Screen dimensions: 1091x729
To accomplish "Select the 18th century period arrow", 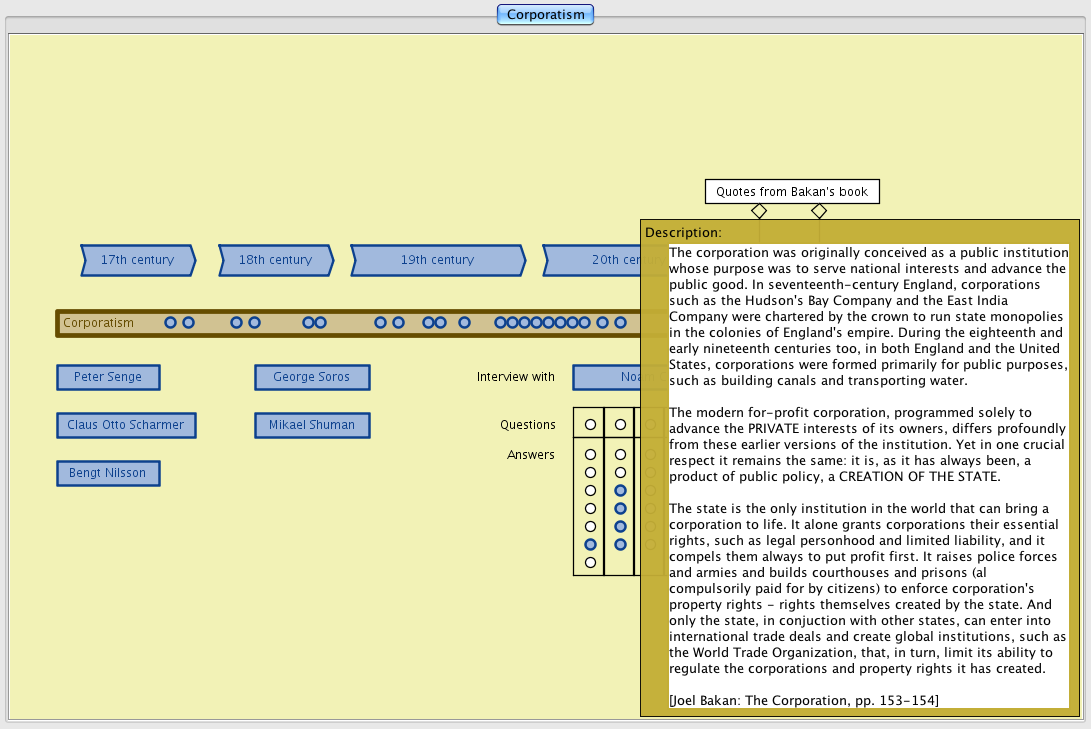I will coord(276,260).
